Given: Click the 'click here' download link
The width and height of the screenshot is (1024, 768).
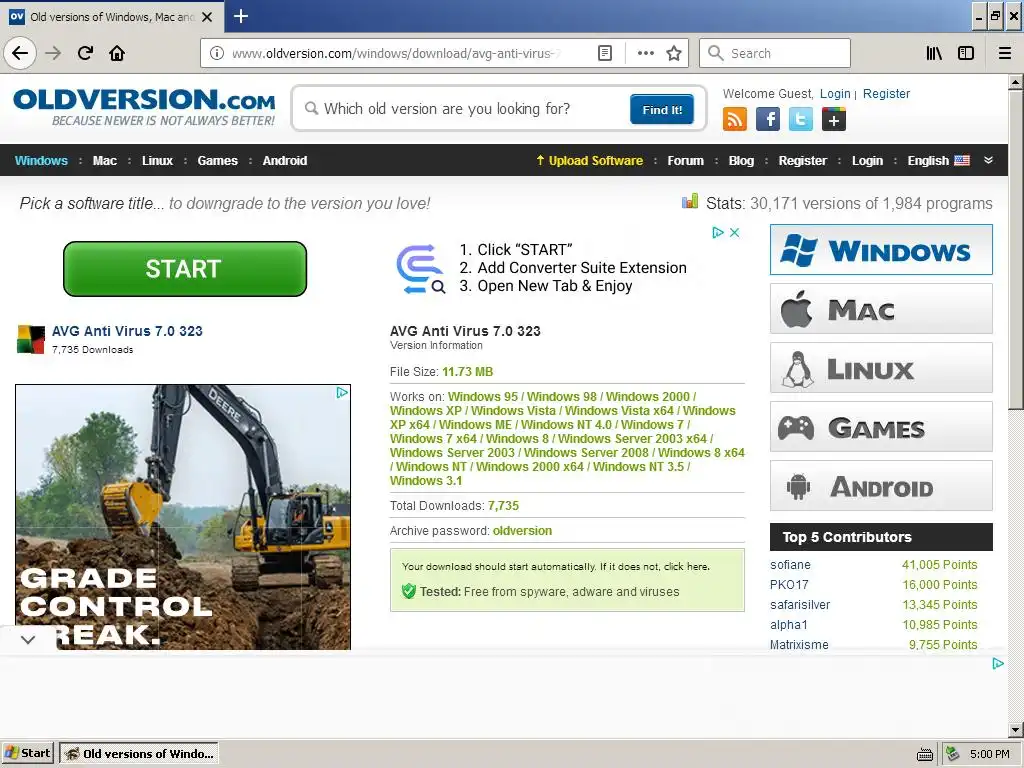Looking at the screenshot, I should tap(686, 567).
